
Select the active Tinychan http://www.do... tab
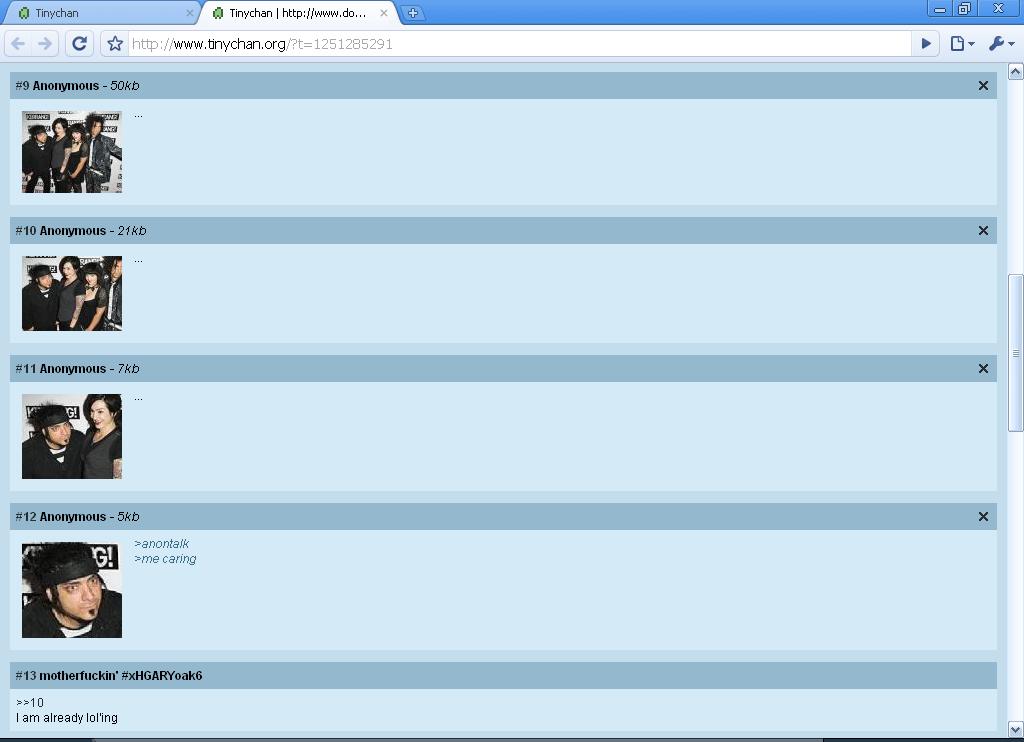(297, 13)
